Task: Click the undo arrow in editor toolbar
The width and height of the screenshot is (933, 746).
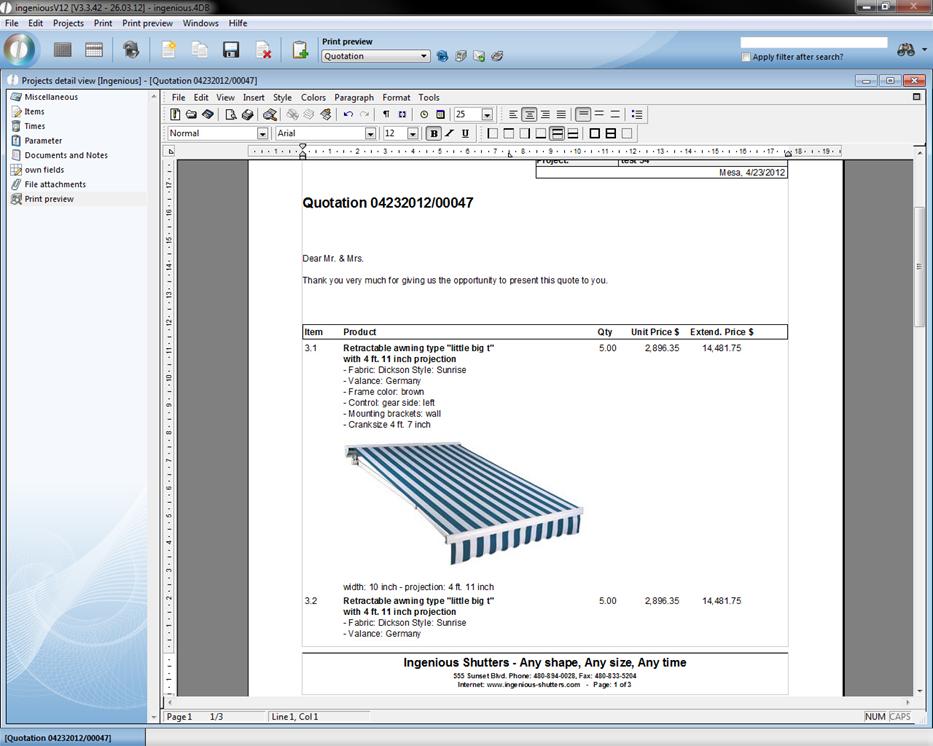Action: [x=348, y=115]
